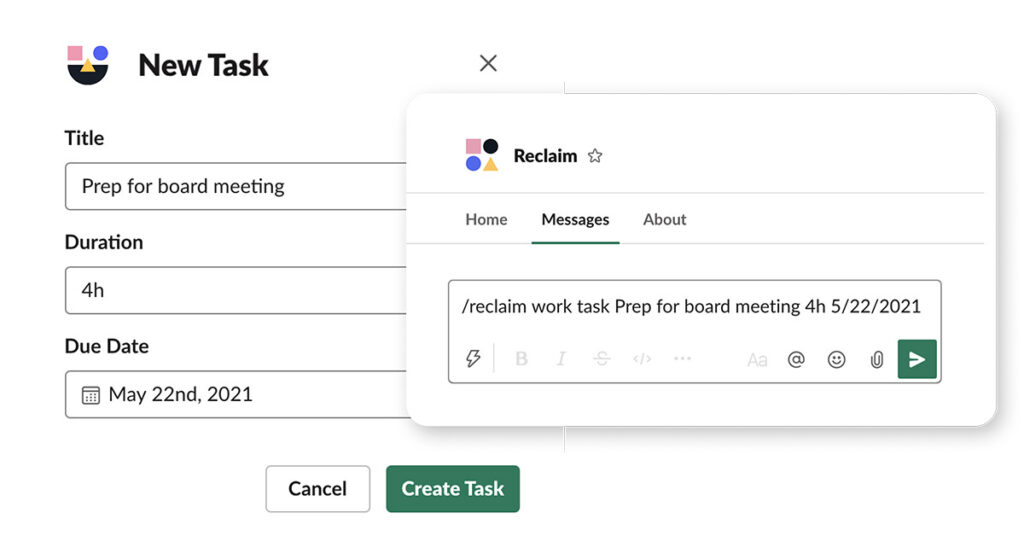Click the Create Task button
The image size is (1024, 536).
coord(452,489)
